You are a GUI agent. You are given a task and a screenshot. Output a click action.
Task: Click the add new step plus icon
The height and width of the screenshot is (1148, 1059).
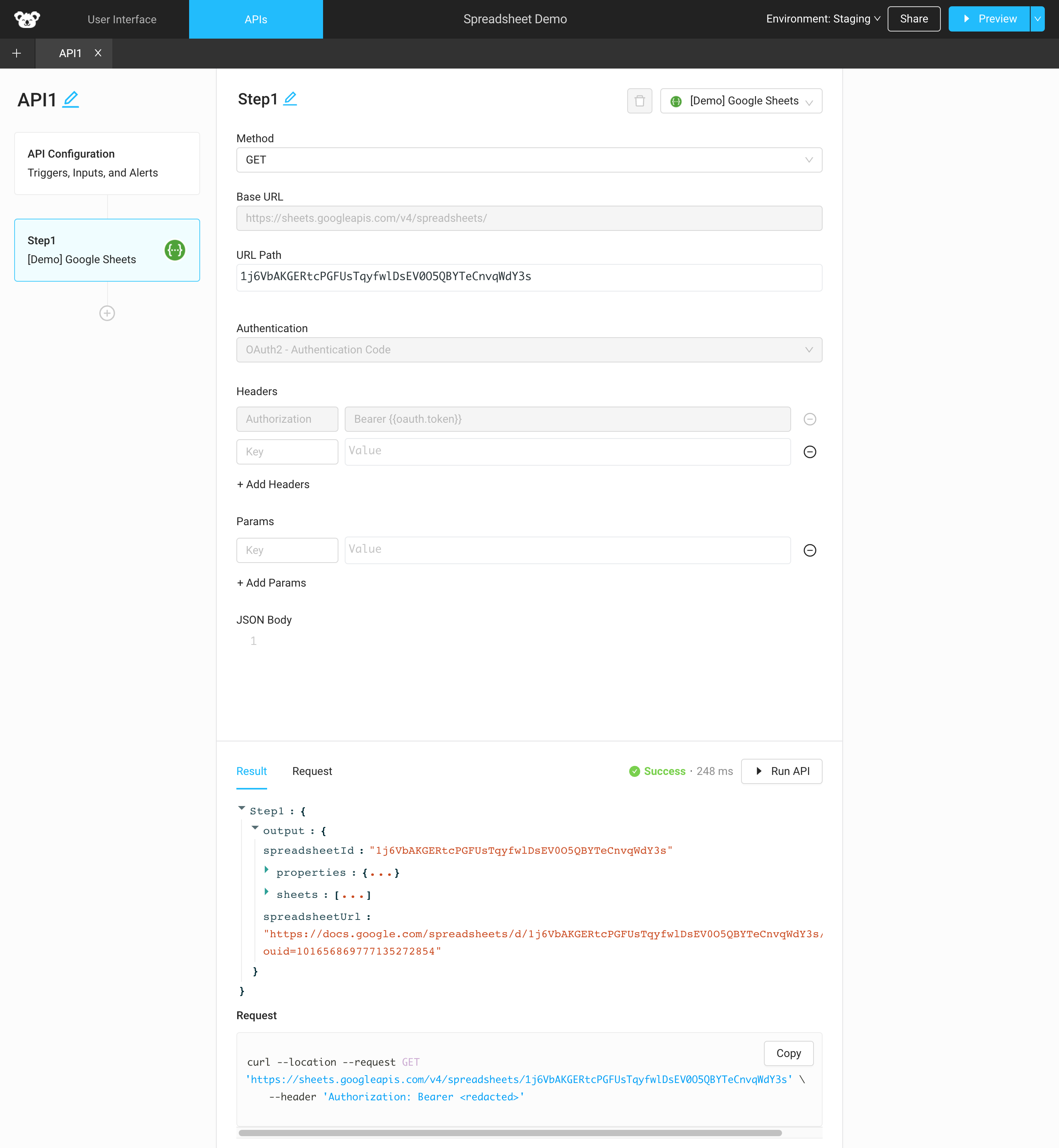tap(107, 313)
